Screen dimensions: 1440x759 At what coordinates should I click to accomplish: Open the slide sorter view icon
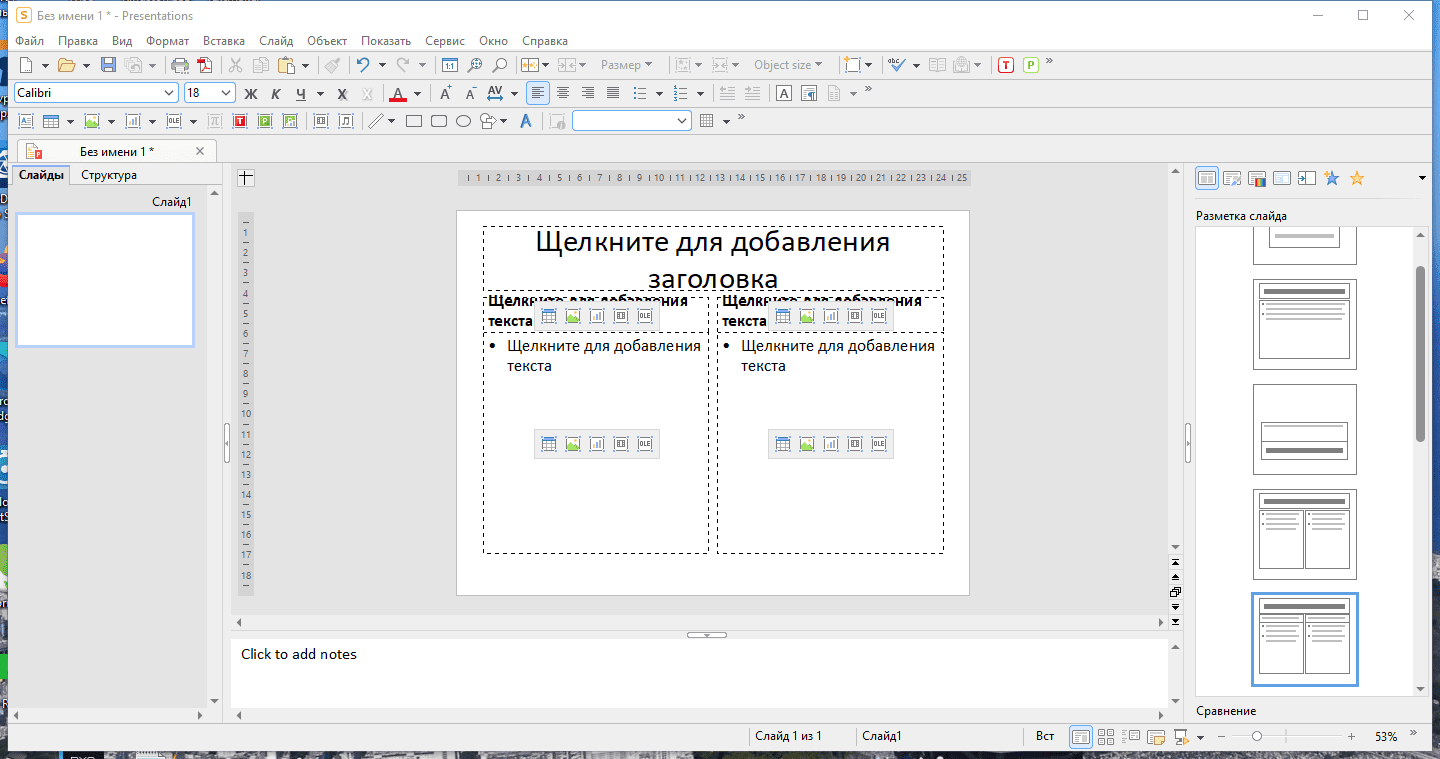coord(1106,737)
